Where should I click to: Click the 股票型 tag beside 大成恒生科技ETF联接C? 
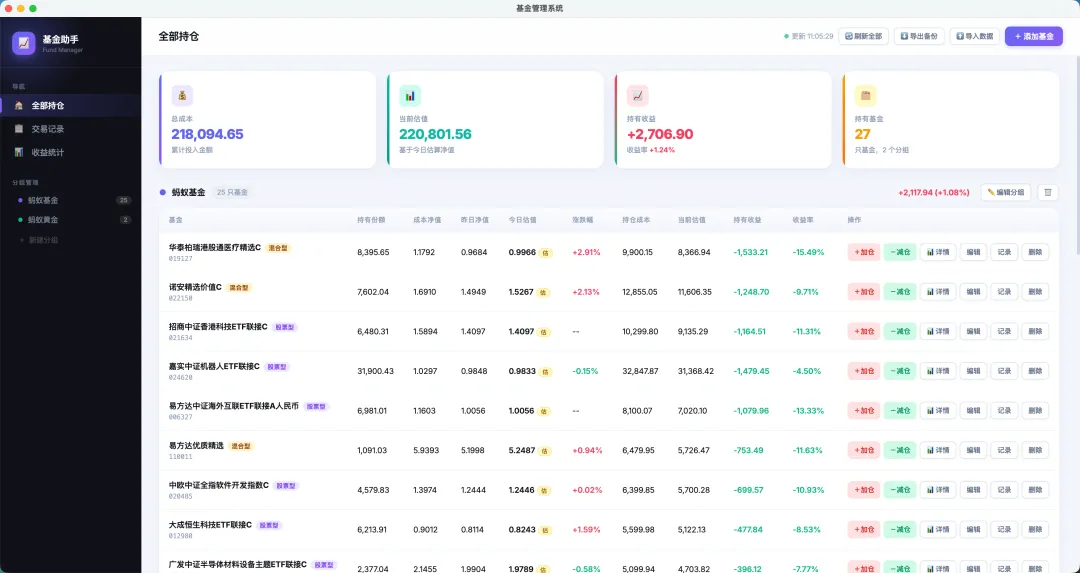(269, 525)
